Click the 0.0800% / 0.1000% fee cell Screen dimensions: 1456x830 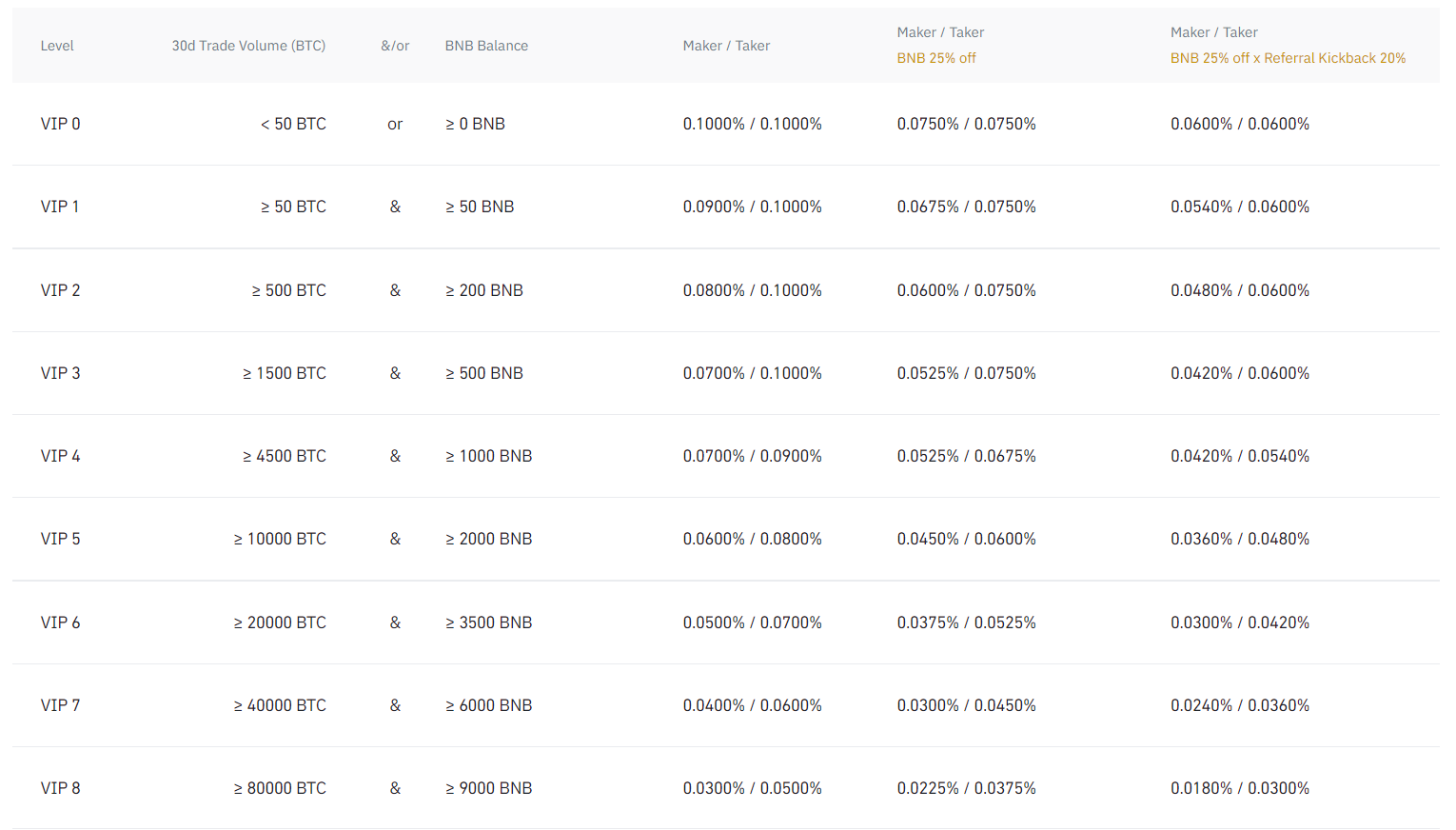[752, 290]
